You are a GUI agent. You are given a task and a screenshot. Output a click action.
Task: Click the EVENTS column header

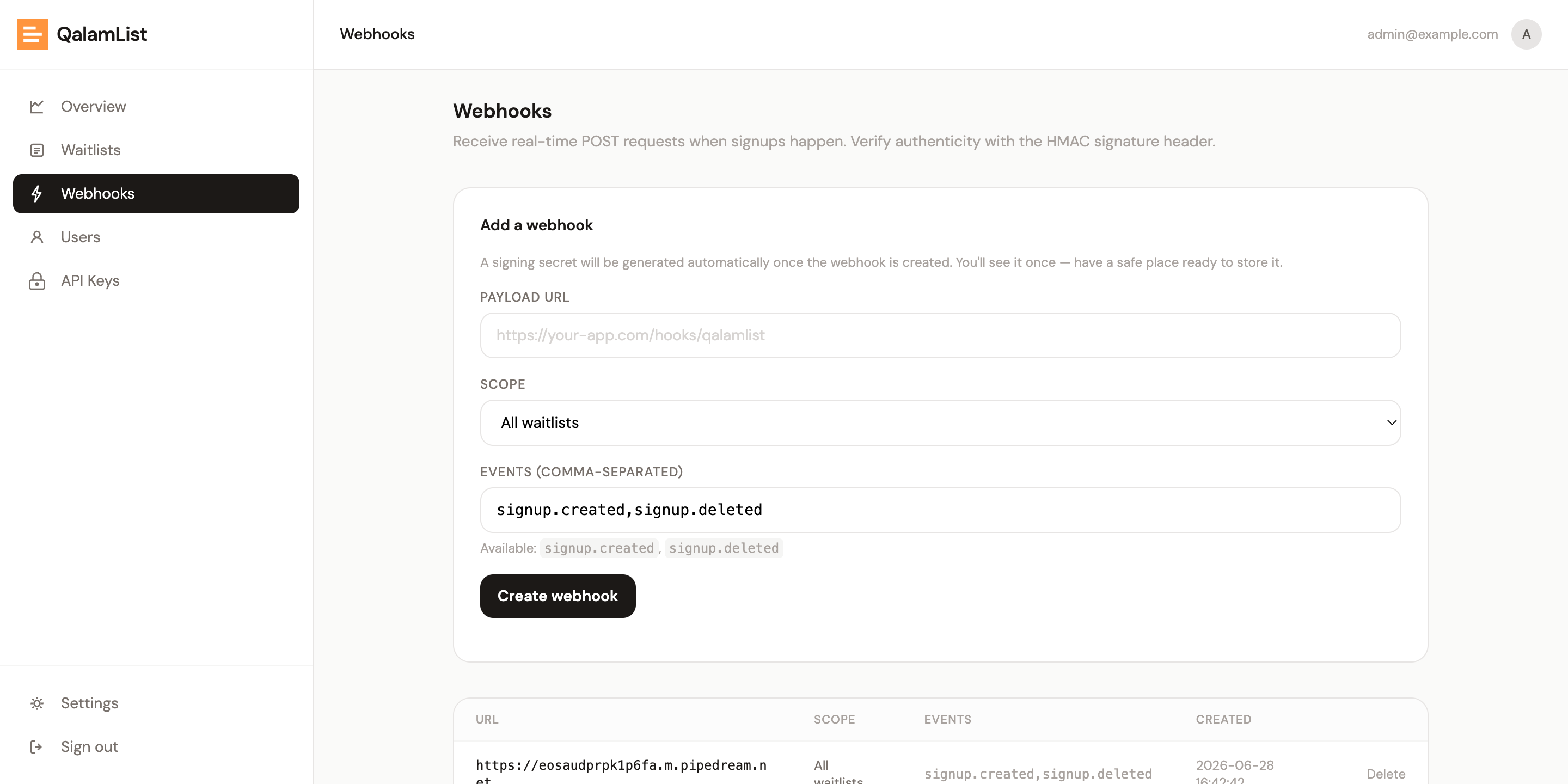947,719
